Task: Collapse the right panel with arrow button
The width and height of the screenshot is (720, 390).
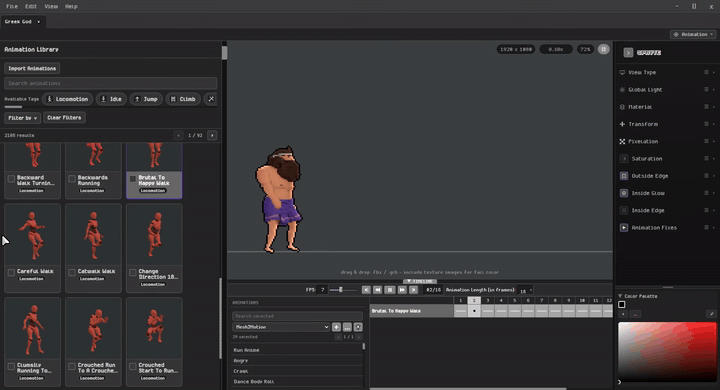Action: click(x=628, y=53)
